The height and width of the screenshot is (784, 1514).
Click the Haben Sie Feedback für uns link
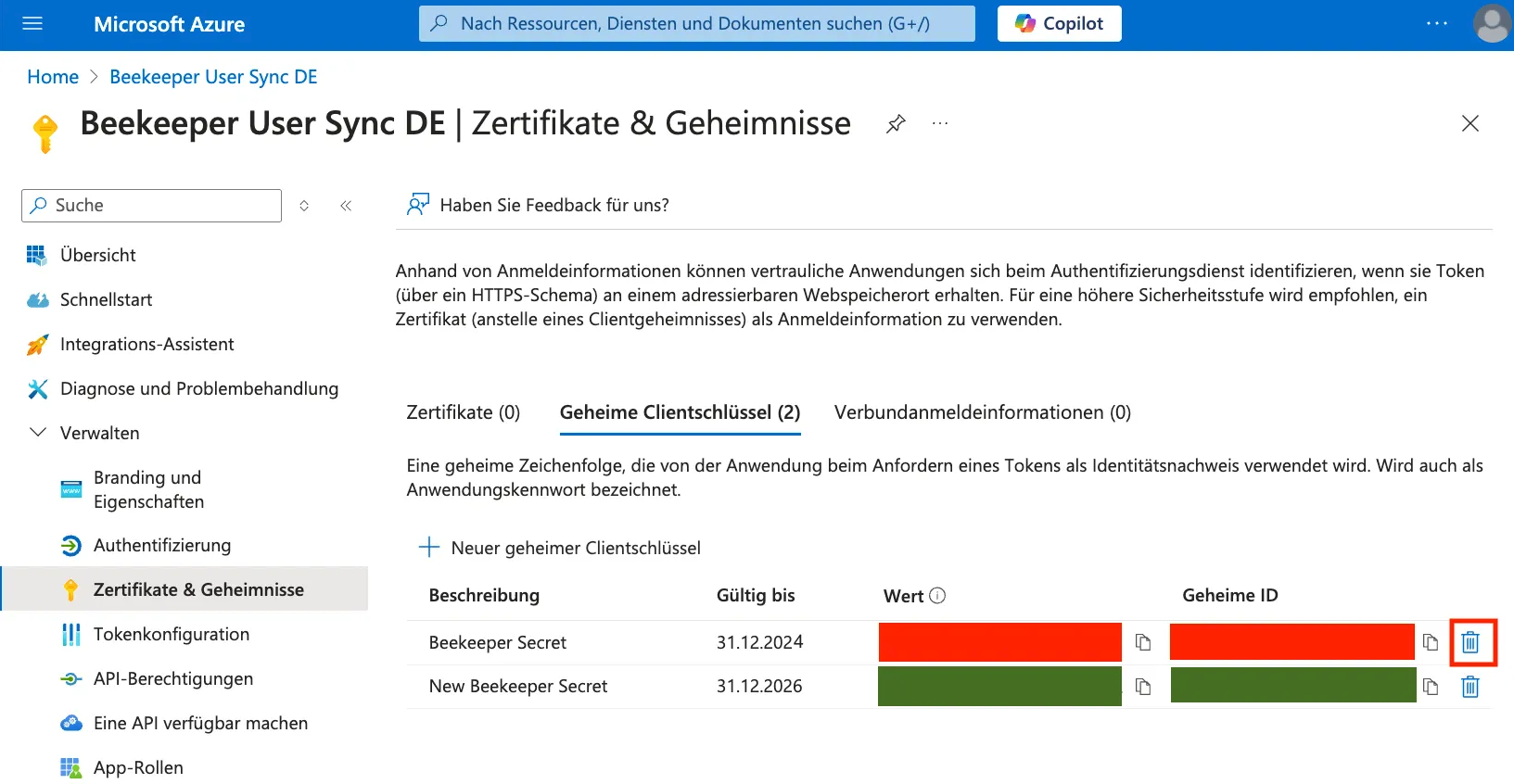coord(538,205)
